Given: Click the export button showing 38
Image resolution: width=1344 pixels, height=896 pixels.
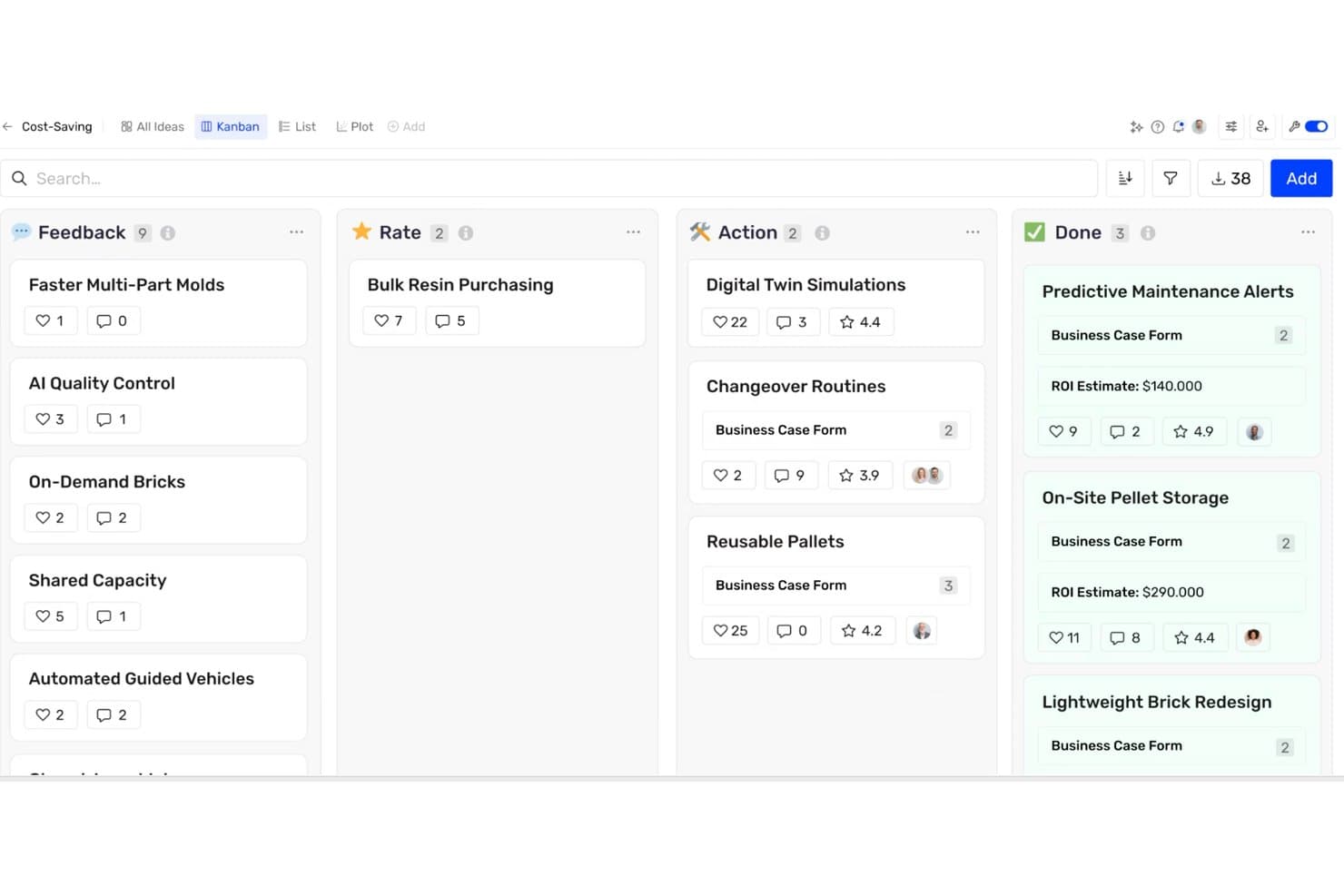Looking at the screenshot, I should [1230, 179].
